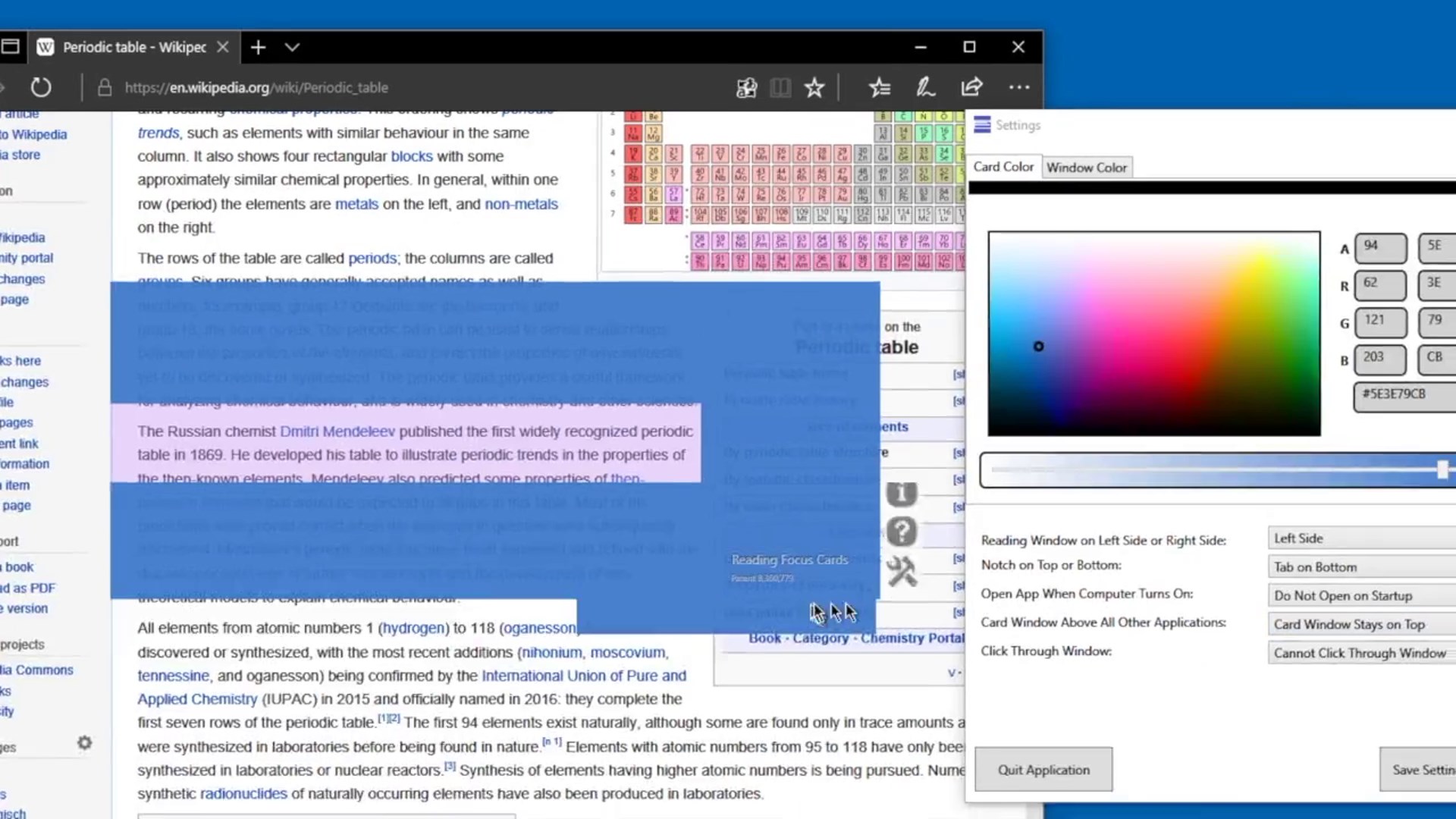Click the info icon on focus card
The height and width of the screenshot is (819, 1456).
pos(902,494)
